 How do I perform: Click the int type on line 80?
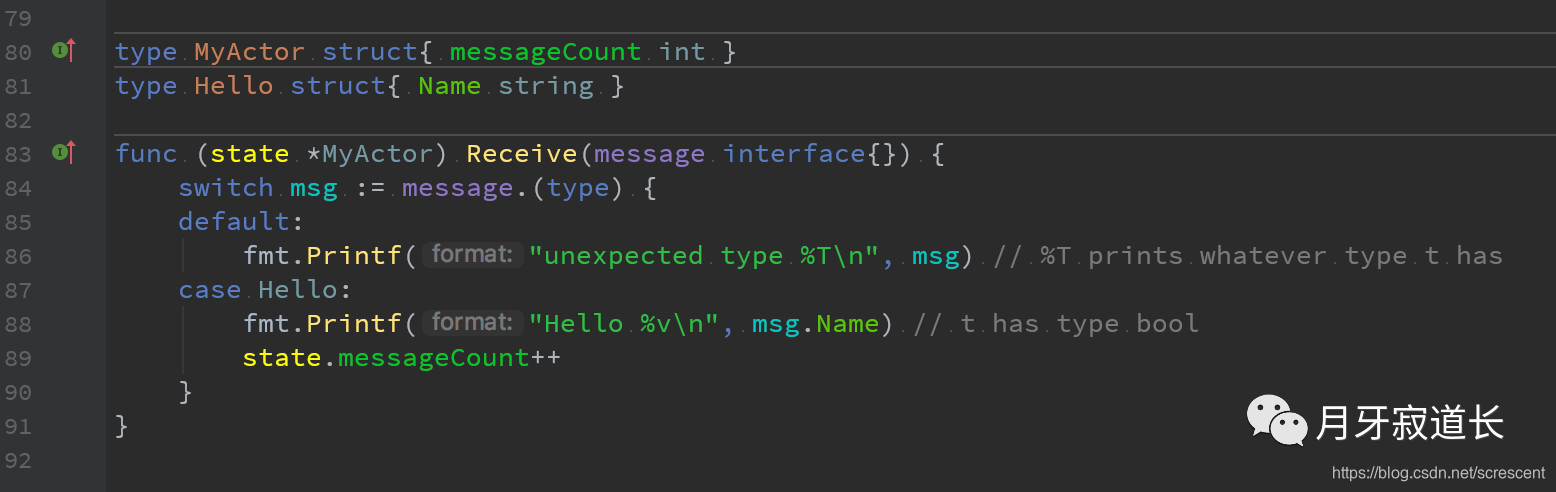click(682, 52)
